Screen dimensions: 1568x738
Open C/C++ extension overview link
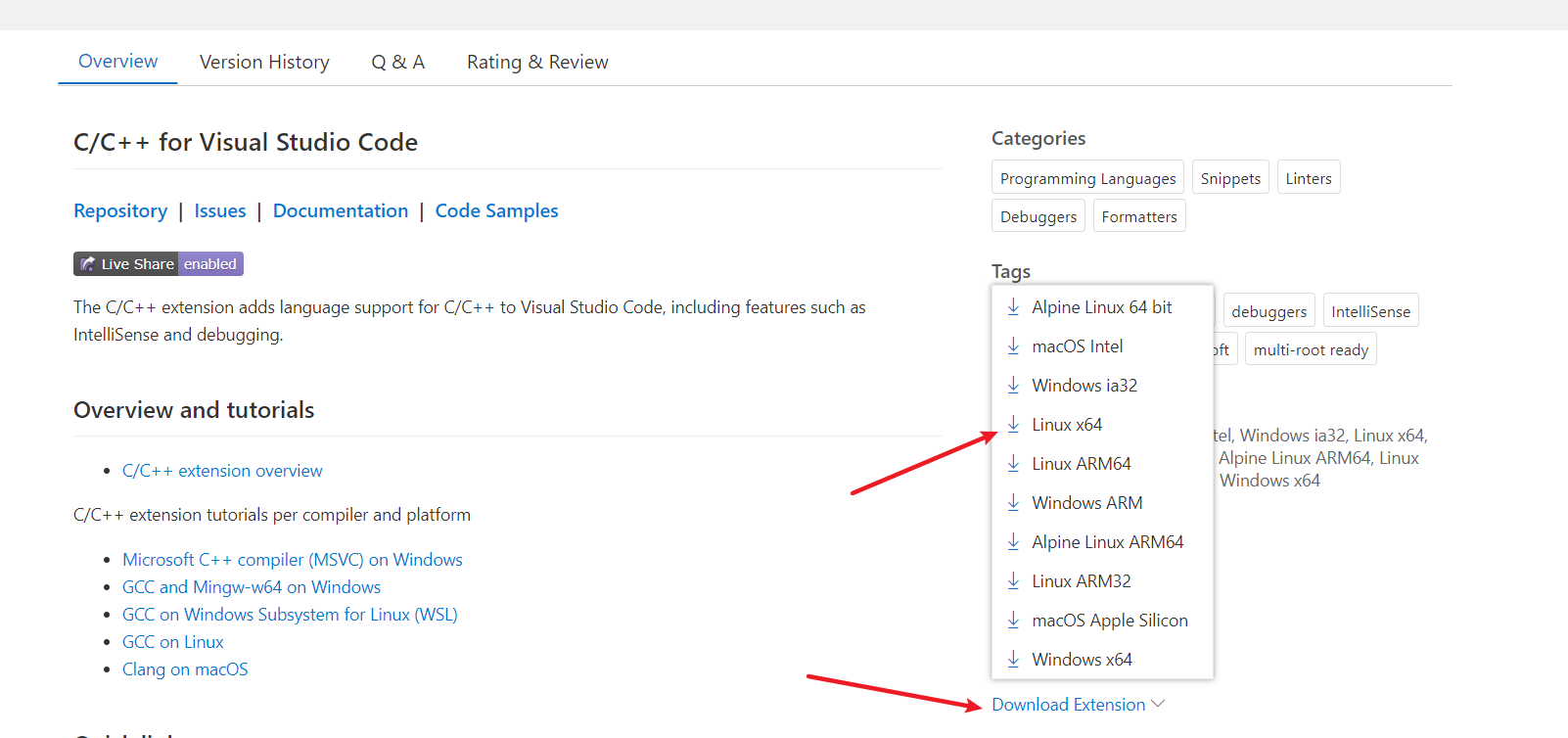[x=222, y=471]
